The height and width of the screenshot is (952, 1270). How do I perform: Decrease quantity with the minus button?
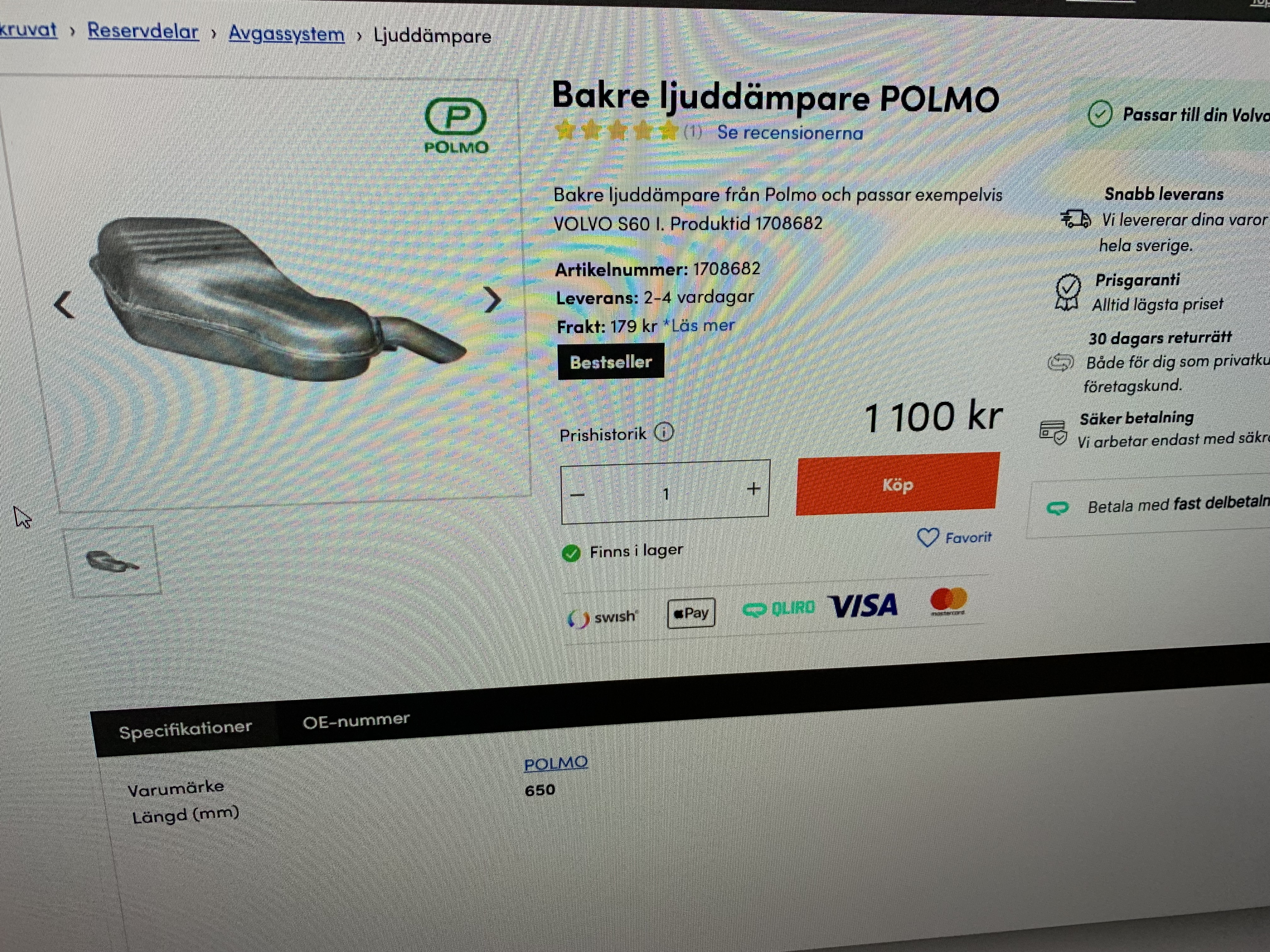578,495
